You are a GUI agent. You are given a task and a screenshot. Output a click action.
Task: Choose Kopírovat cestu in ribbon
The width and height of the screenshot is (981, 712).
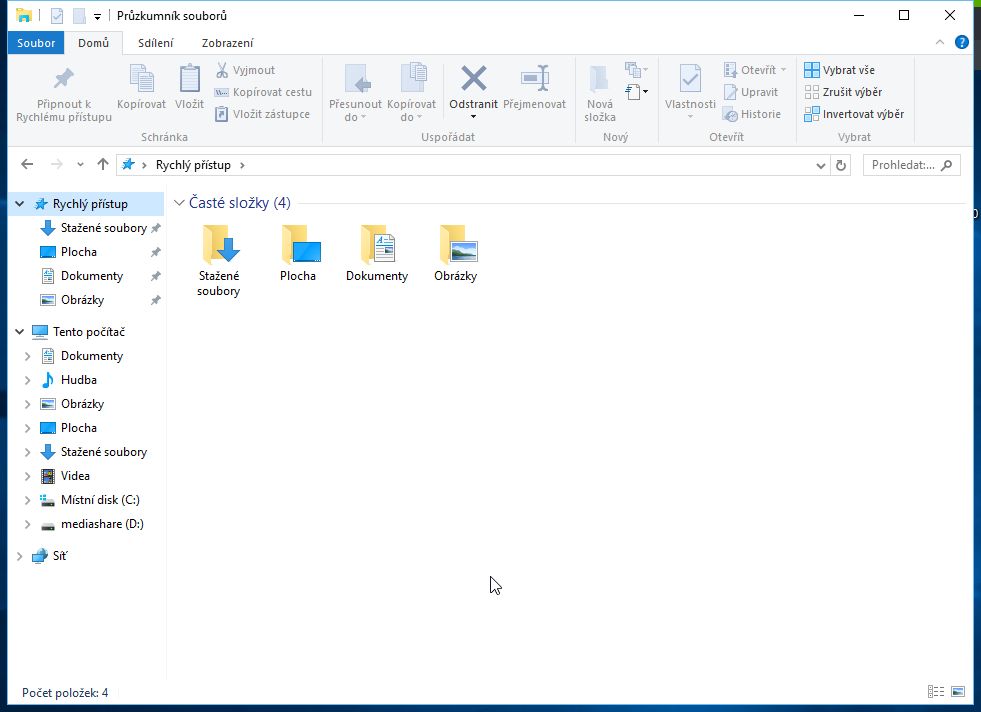tap(263, 92)
